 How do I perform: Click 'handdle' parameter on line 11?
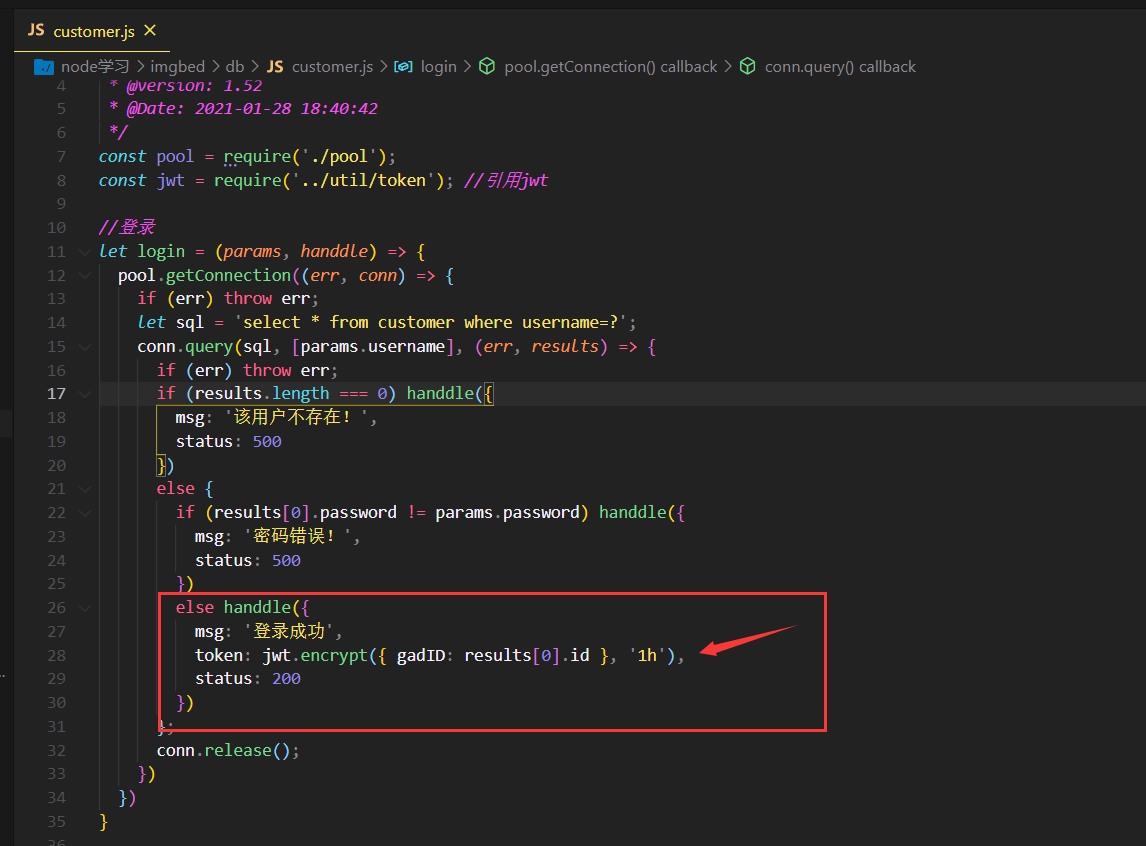tap(333, 251)
